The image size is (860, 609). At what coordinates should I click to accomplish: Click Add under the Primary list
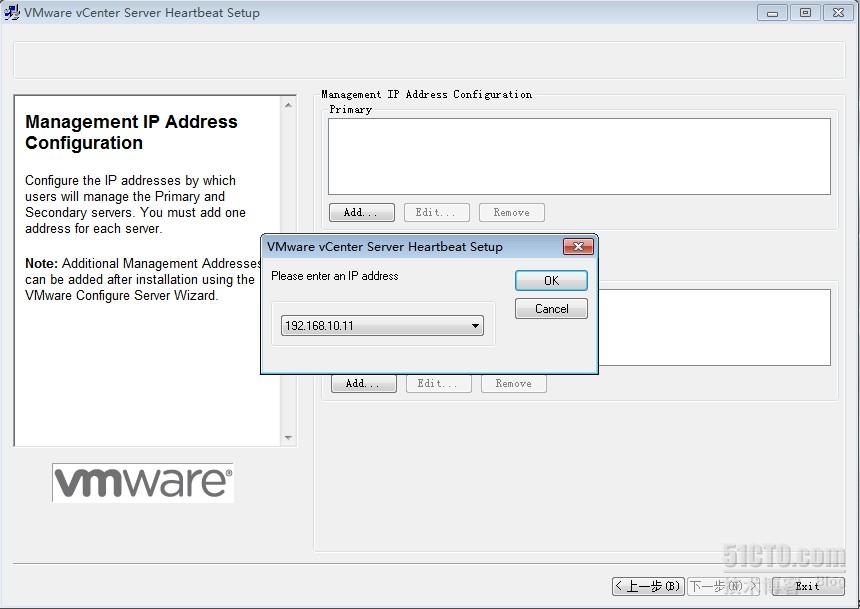click(361, 212)
